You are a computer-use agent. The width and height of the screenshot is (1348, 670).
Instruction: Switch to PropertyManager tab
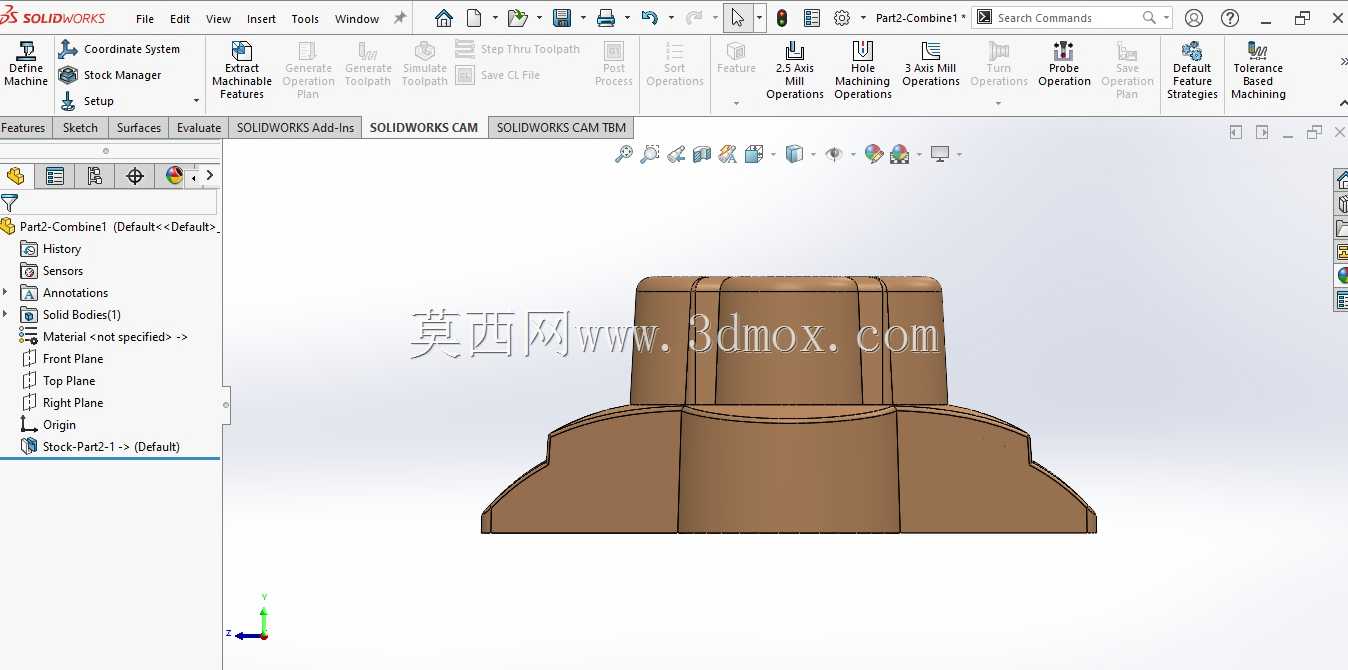(55, 176)
